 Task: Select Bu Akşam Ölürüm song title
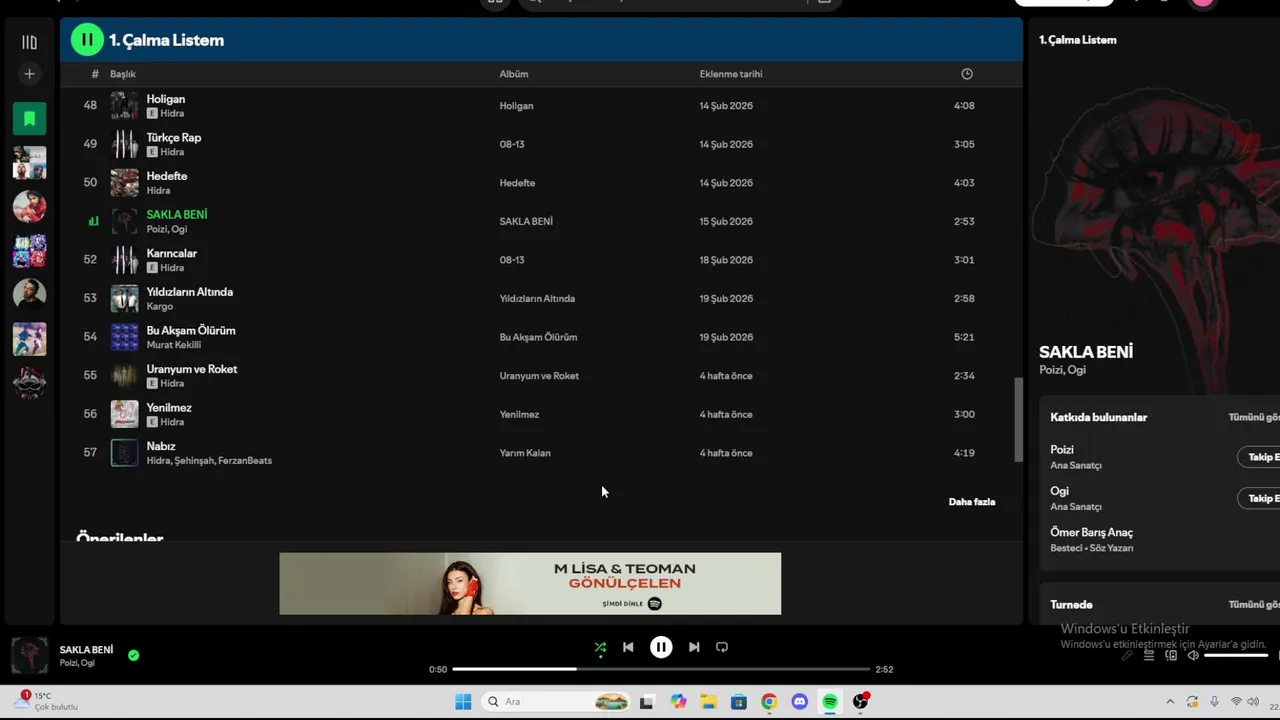pos(191,331)
